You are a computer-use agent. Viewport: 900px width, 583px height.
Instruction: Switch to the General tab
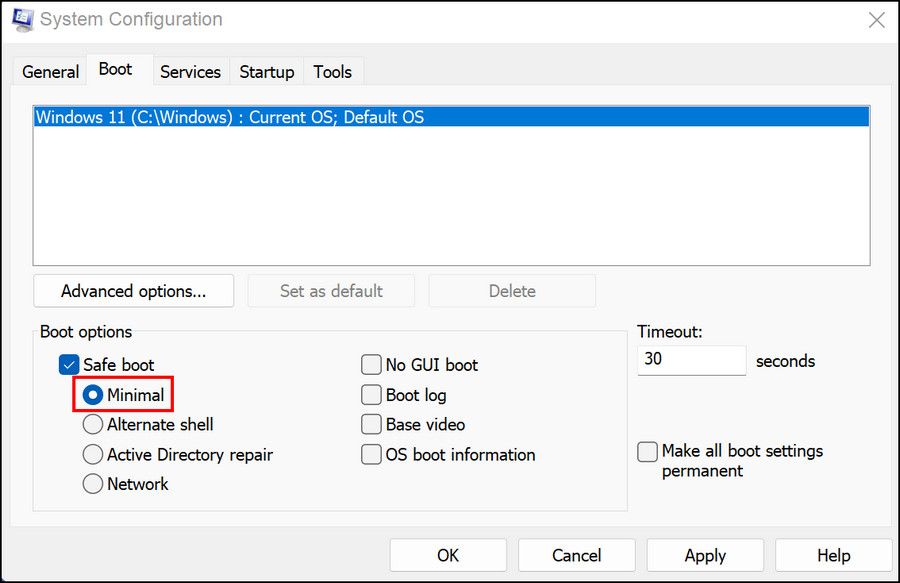point(50,72)
